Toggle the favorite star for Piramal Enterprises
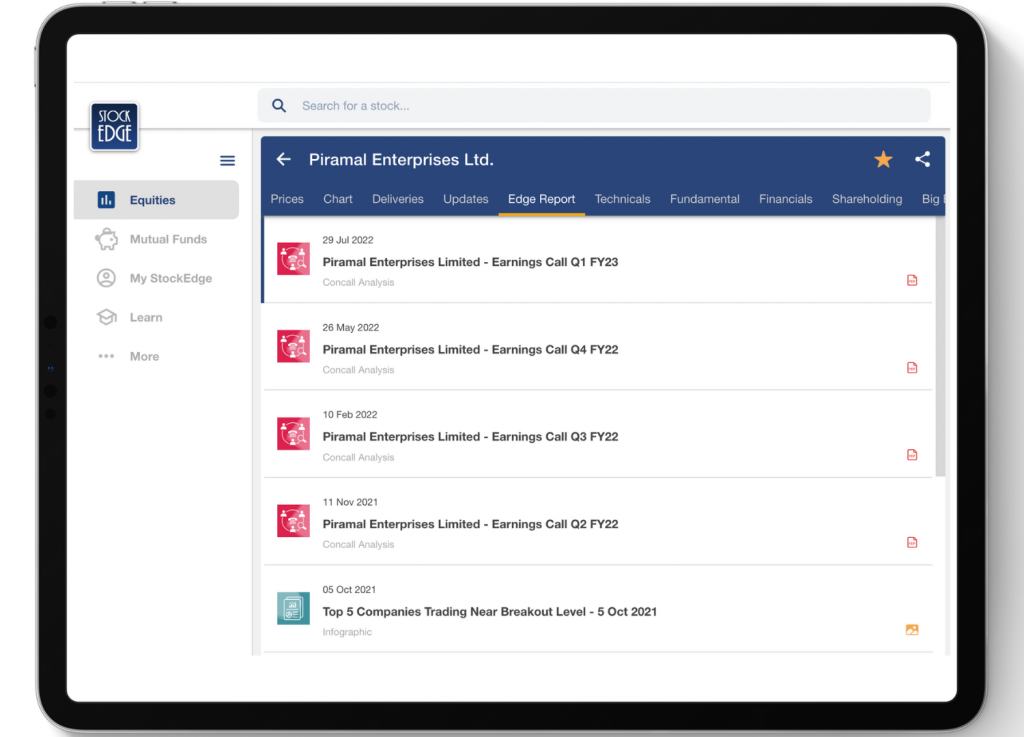This screenshot has height=737, width=1024. (883, 159)
